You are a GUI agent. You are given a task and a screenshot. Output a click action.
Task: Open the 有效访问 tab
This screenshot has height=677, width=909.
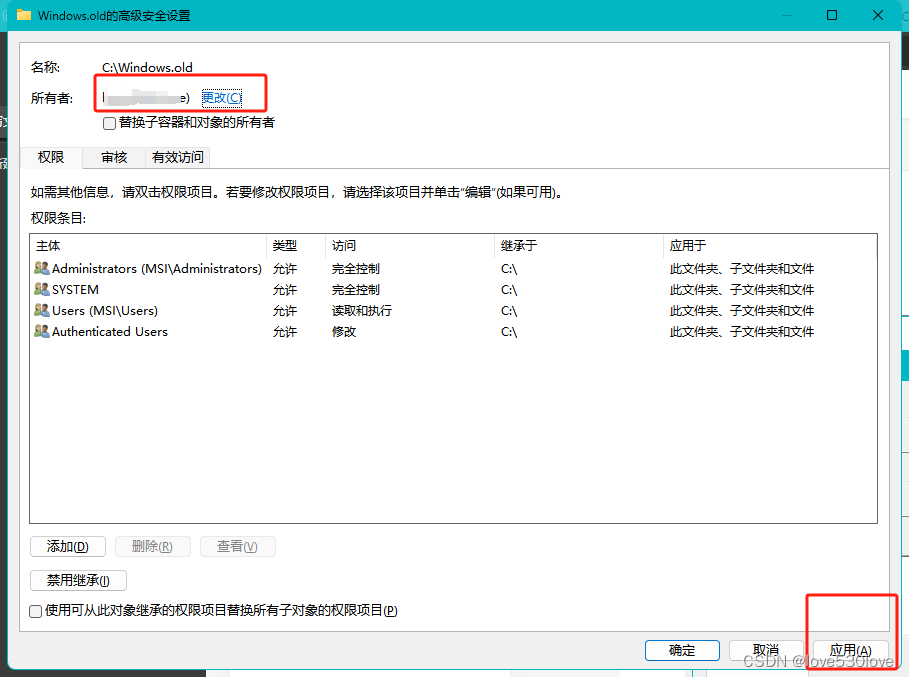tap(177, 157)
